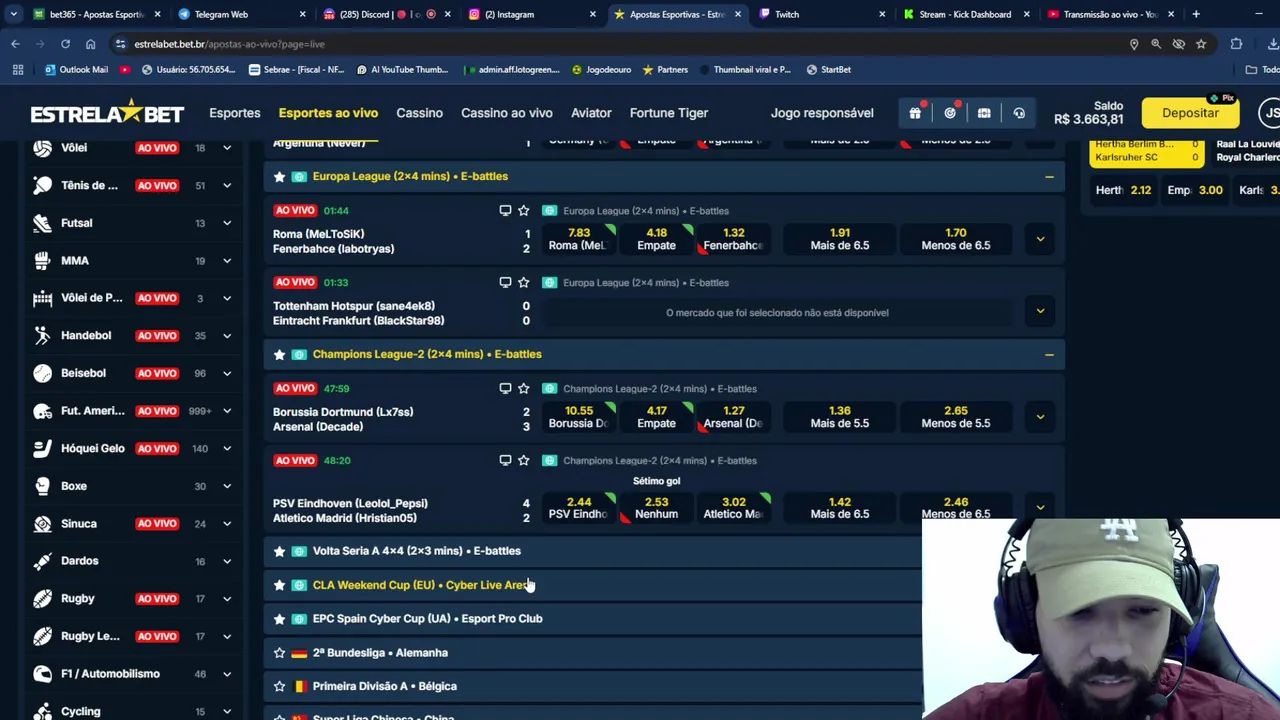Open the Aviator menu
Image resolution: width=1280 pixels, height=720 pixels.
591,113
